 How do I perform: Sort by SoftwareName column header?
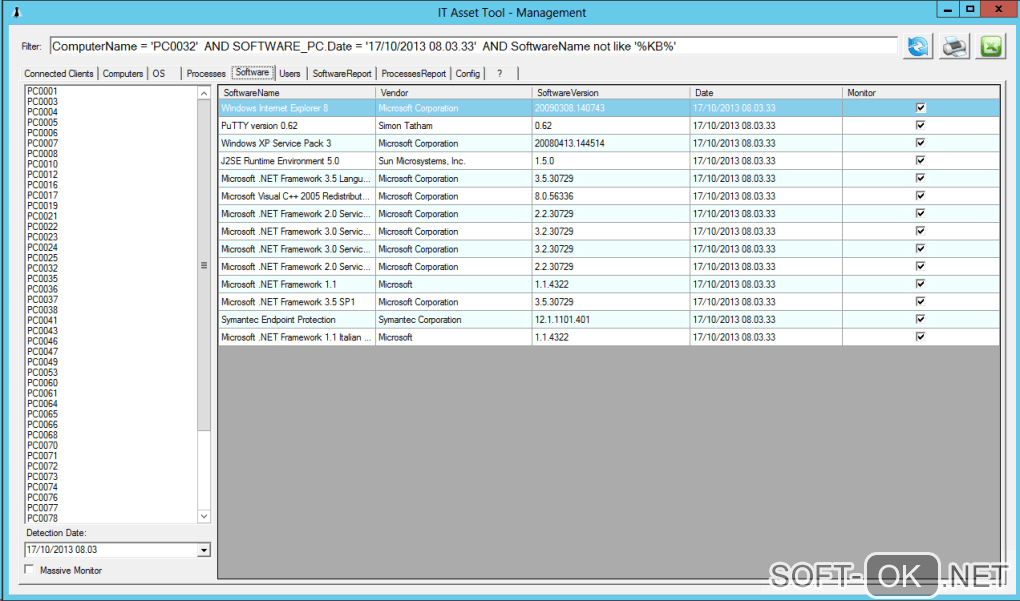(x=297, y=93)
